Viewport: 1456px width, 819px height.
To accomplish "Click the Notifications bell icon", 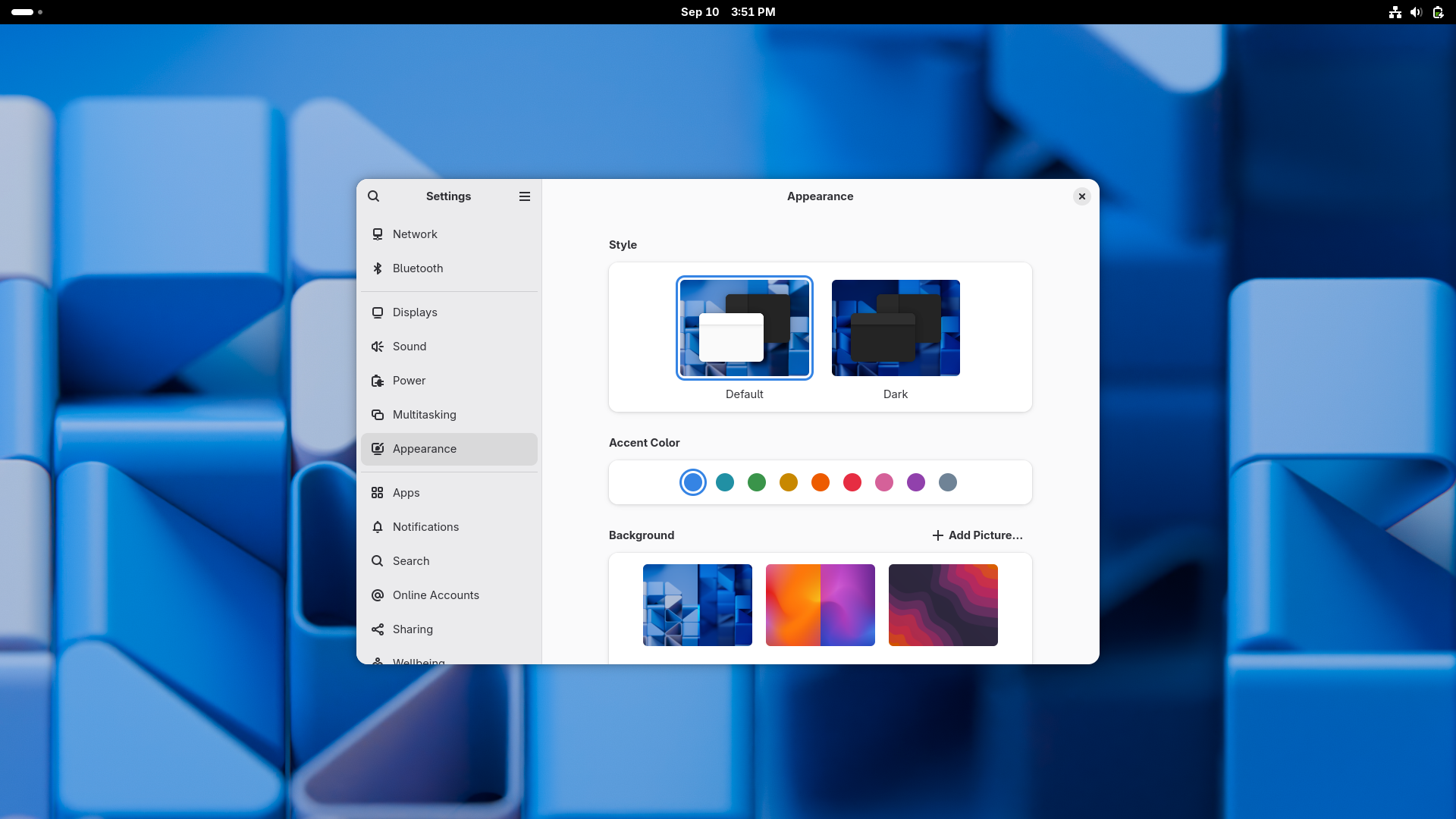I will (378, 527).
